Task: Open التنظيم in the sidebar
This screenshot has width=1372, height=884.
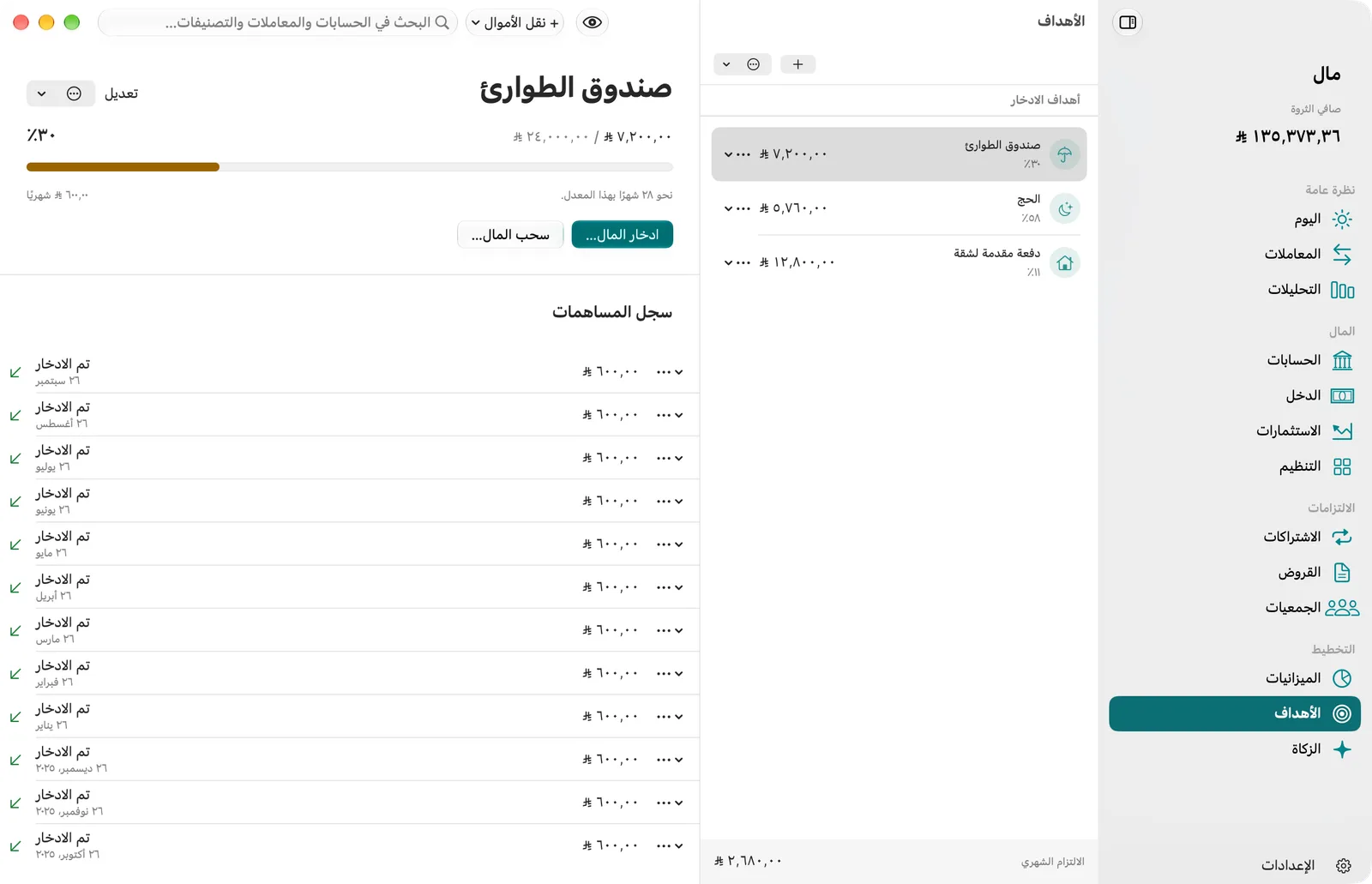Action: coord(1235,466)
